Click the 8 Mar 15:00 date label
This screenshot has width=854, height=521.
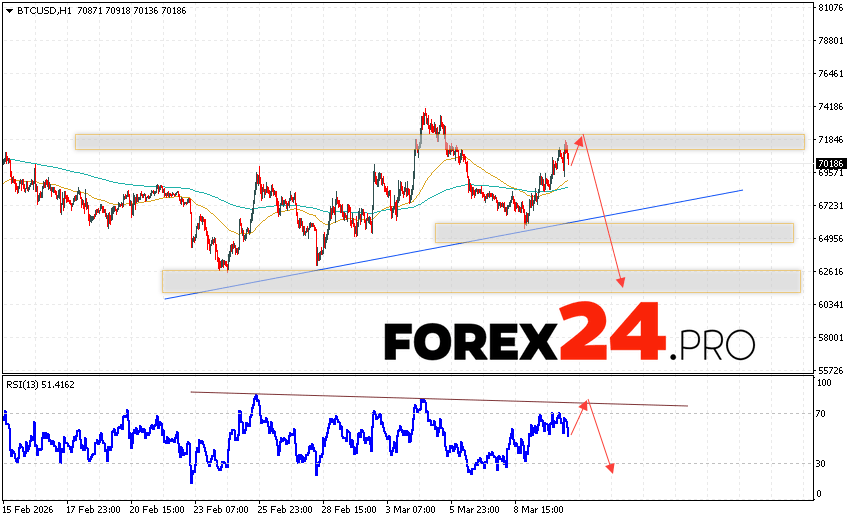[539, 509]
